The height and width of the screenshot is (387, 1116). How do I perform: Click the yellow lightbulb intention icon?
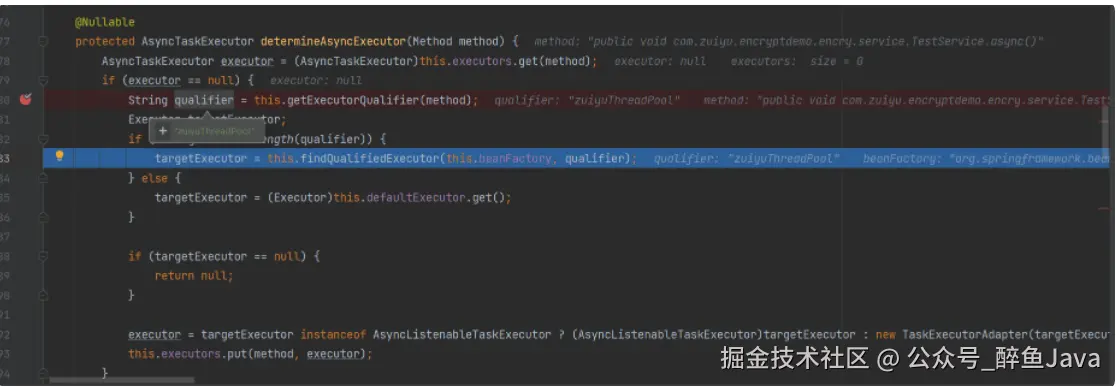pos(60,157)
